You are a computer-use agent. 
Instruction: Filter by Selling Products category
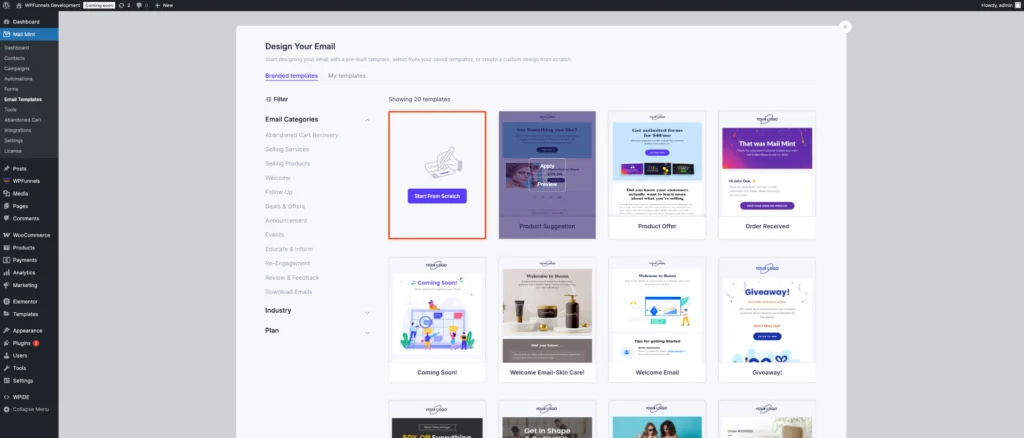pos(287,163)
